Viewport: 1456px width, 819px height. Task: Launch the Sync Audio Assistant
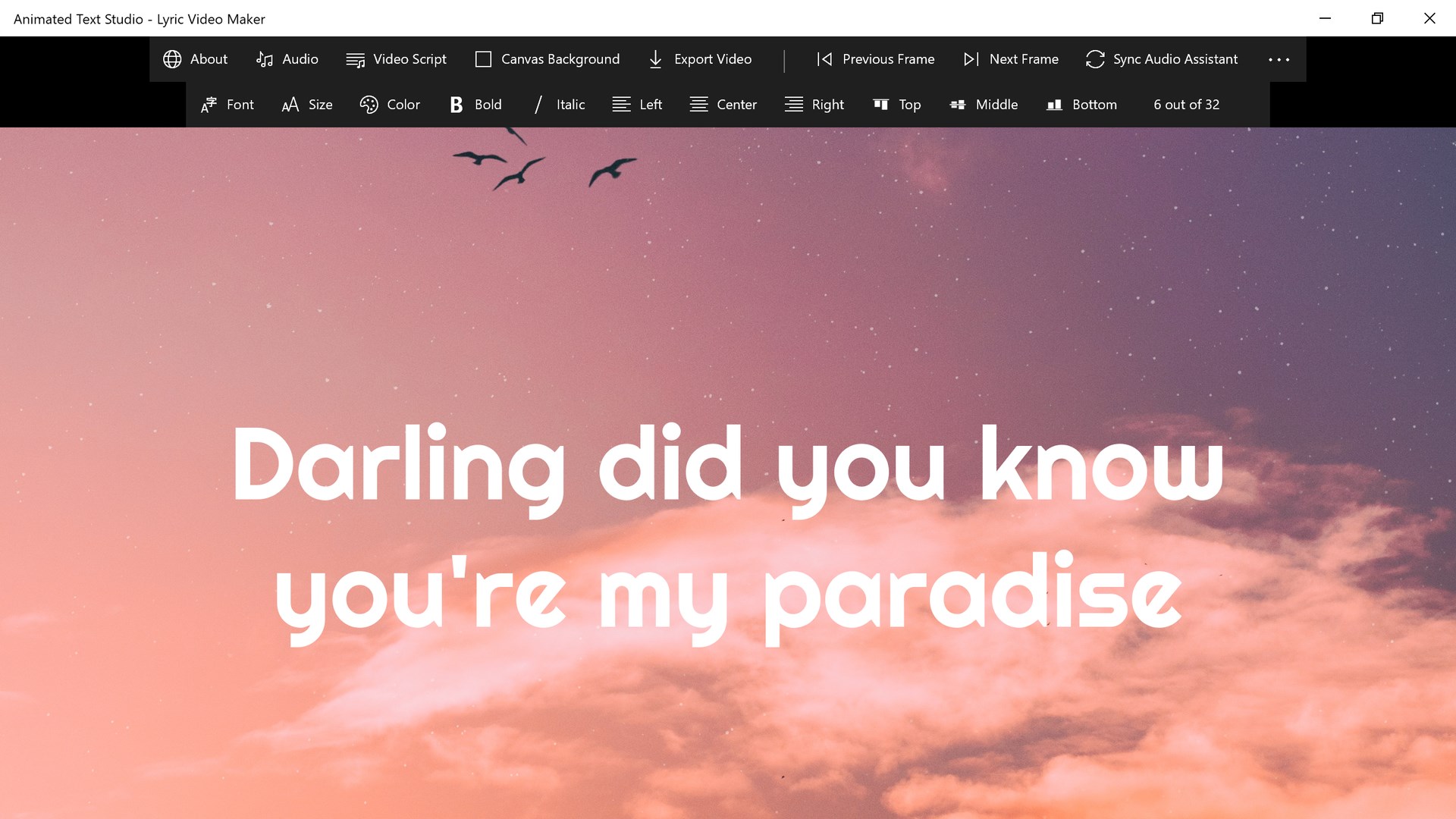[x=1161, y=59]
